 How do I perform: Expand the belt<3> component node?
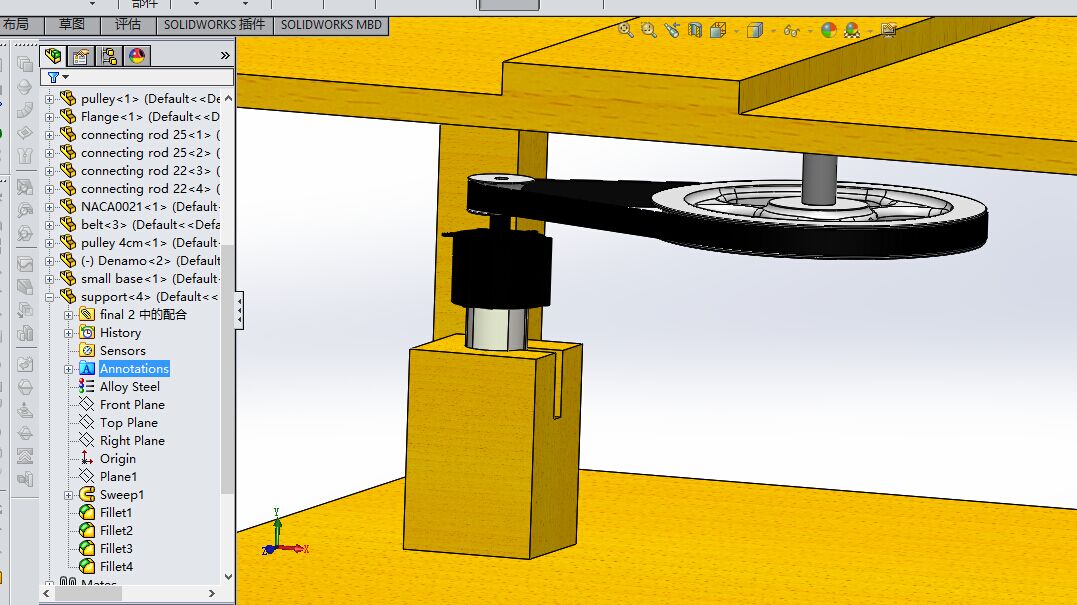click(x=49, y=225)
